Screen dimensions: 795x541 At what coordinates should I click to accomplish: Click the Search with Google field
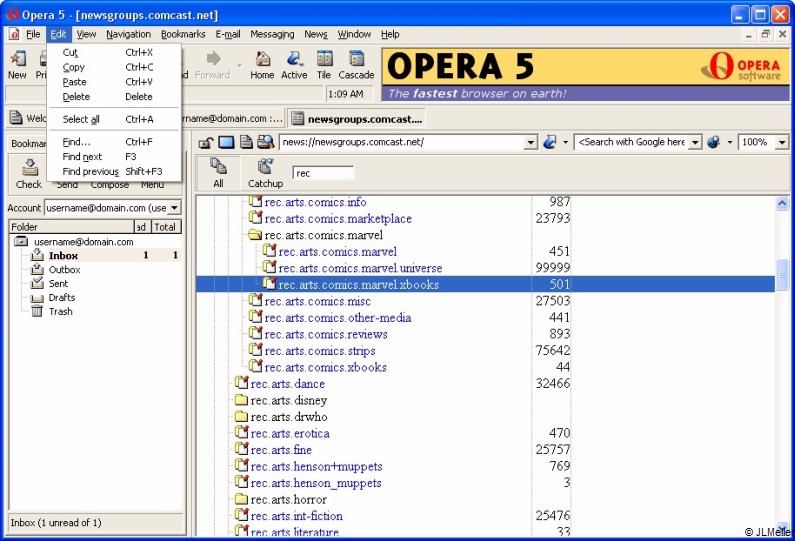632,142
